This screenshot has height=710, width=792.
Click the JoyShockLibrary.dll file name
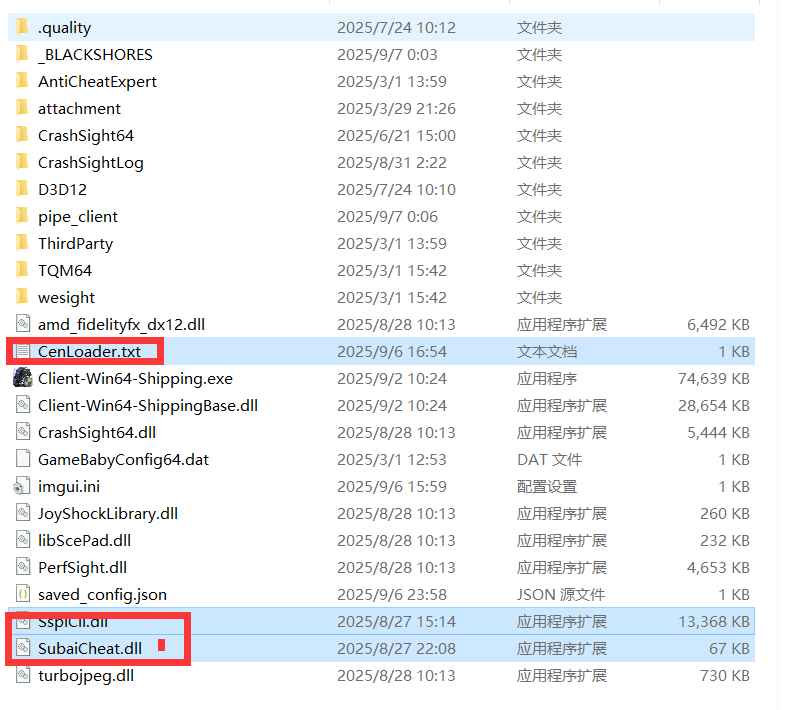pyautogui.click(x=107, y=513)
